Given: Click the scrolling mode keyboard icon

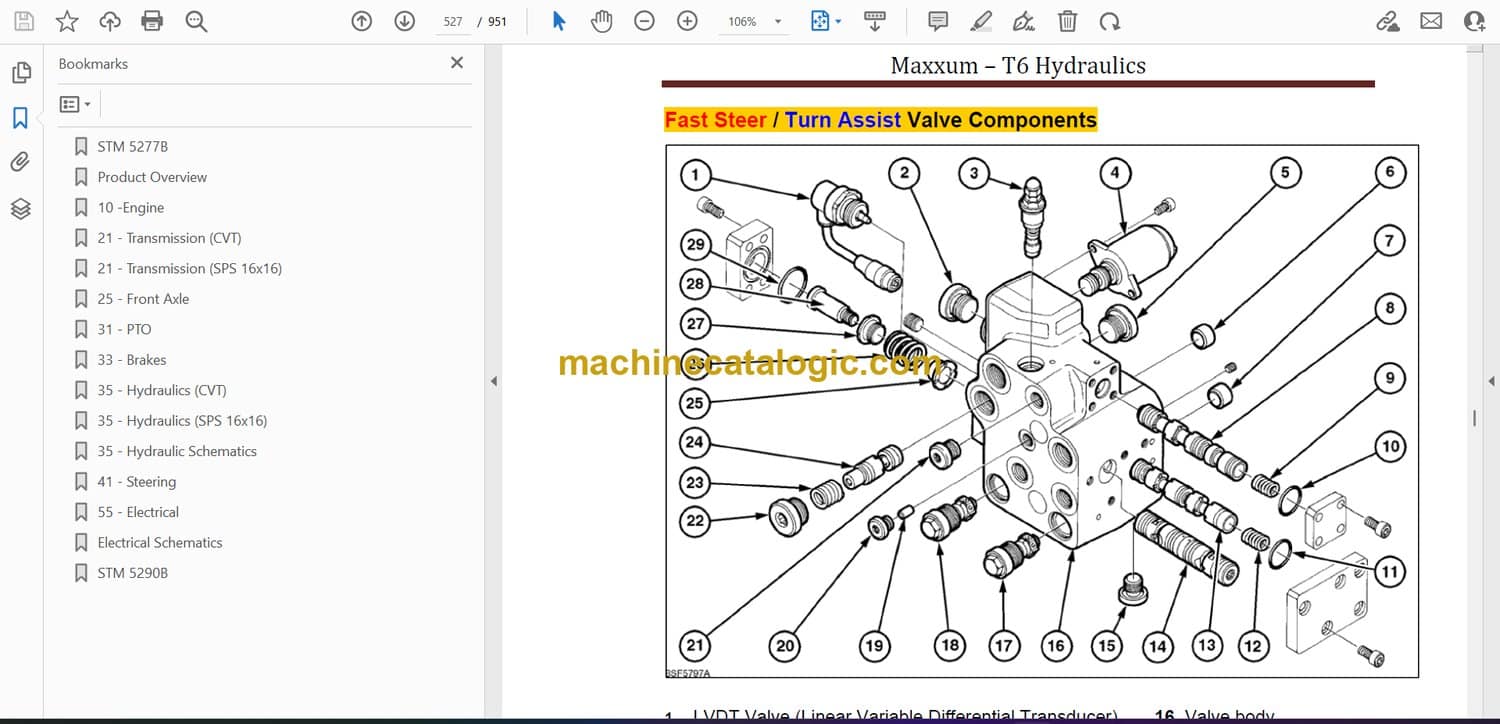Looking at the screenshot, I should 875,21.
